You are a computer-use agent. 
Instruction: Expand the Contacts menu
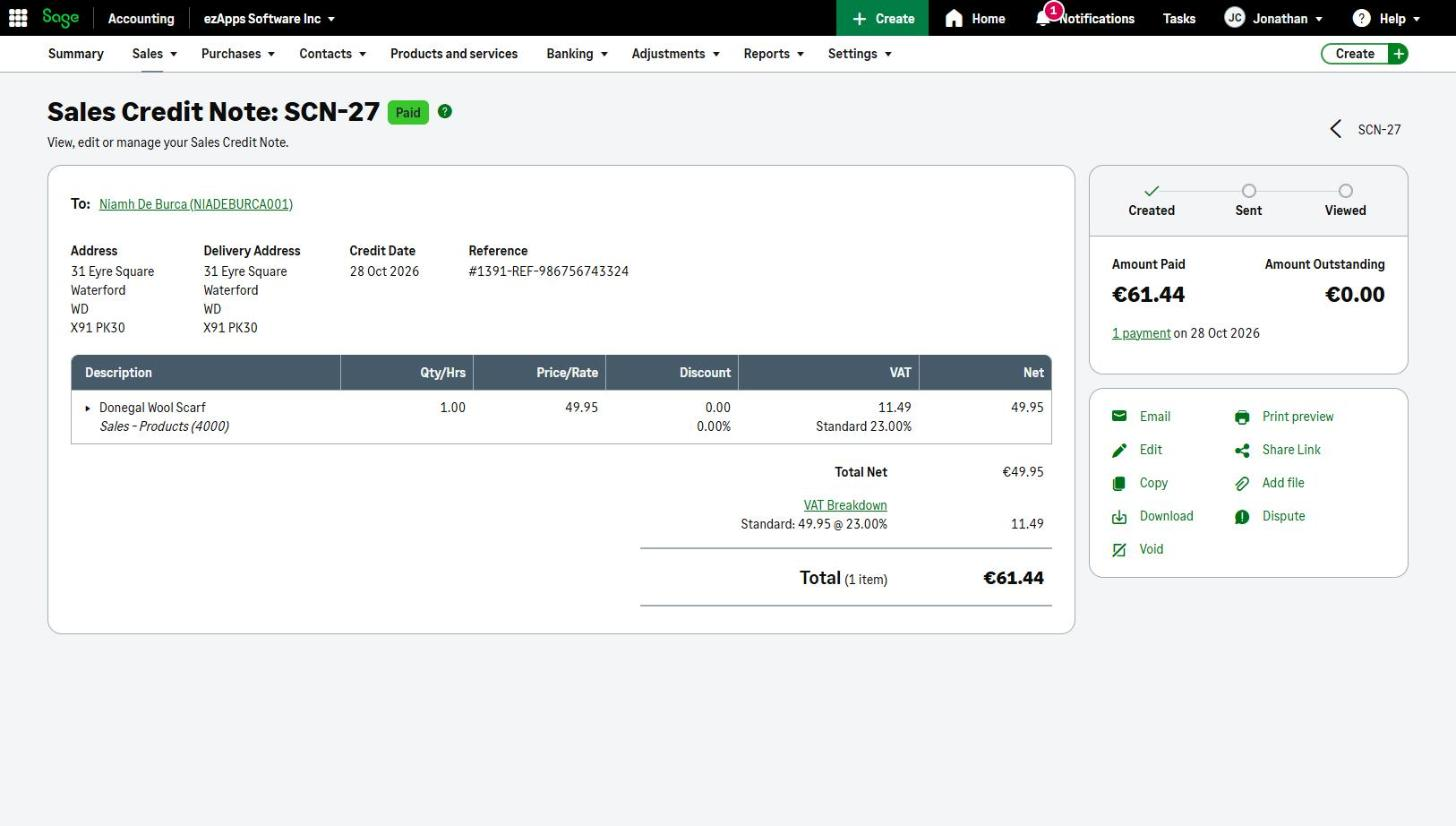coord(332,54)
